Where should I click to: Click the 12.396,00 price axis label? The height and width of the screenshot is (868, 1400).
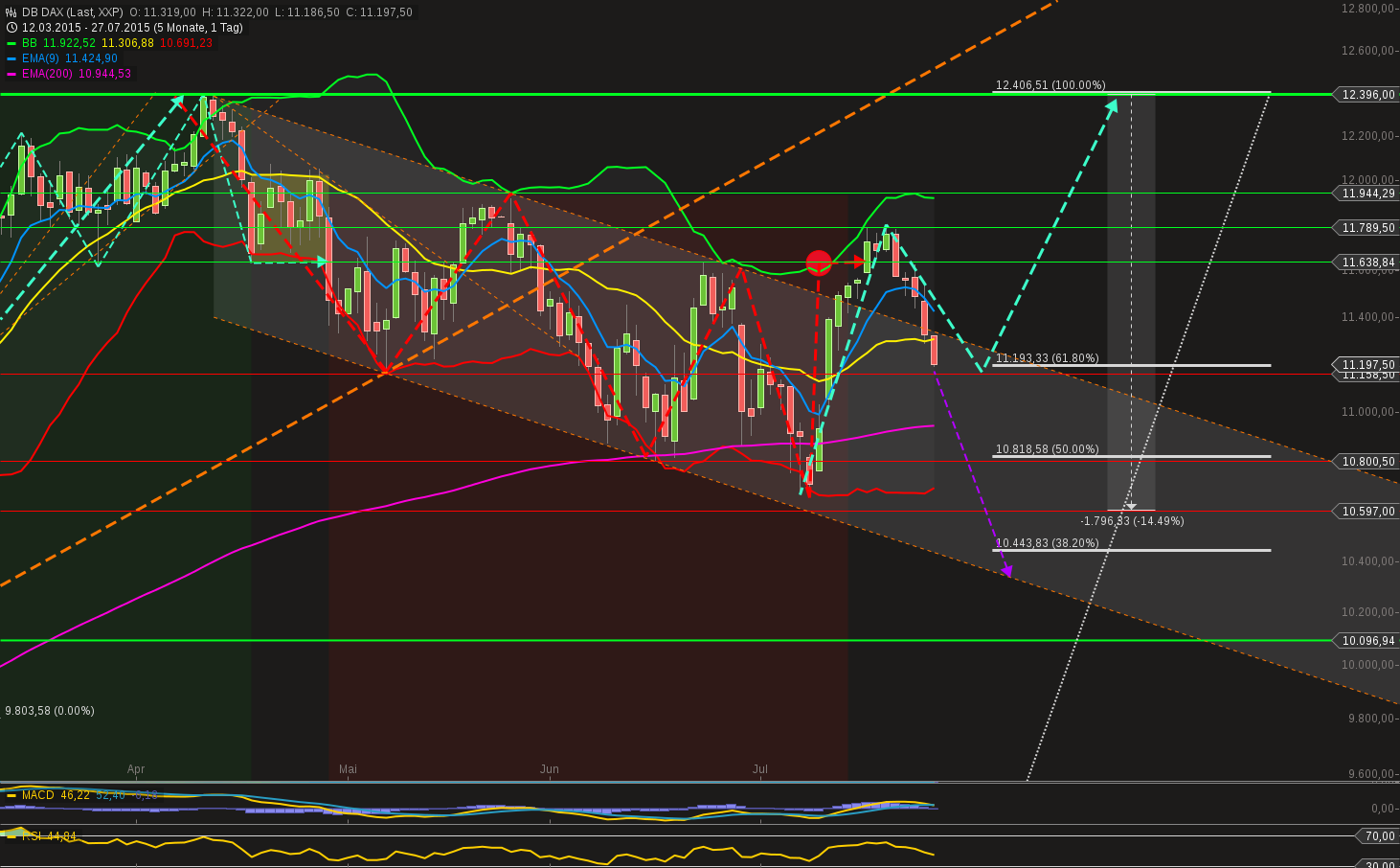click(x=1367, y=95)
